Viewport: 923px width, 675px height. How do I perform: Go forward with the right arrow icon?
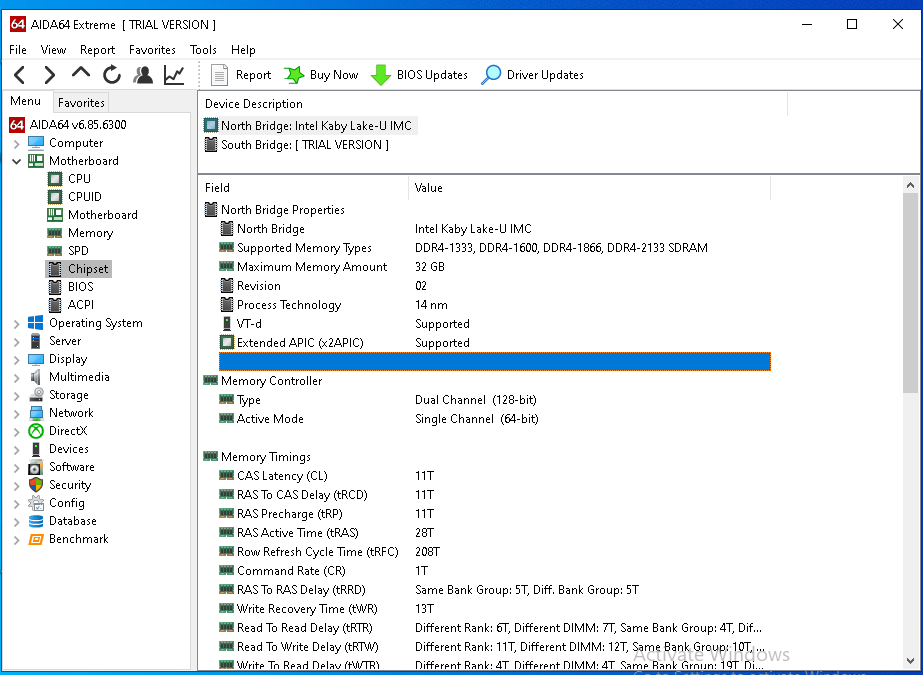point(49,75)
